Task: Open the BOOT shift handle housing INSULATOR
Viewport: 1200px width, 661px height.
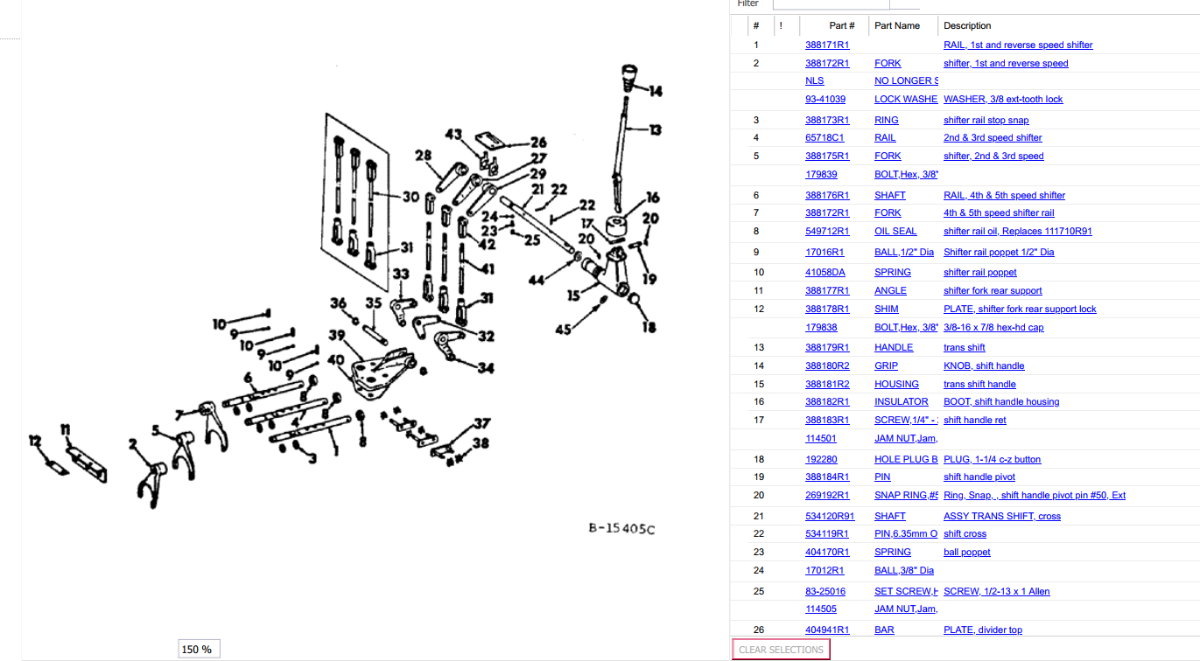Action: coord(901,401)
